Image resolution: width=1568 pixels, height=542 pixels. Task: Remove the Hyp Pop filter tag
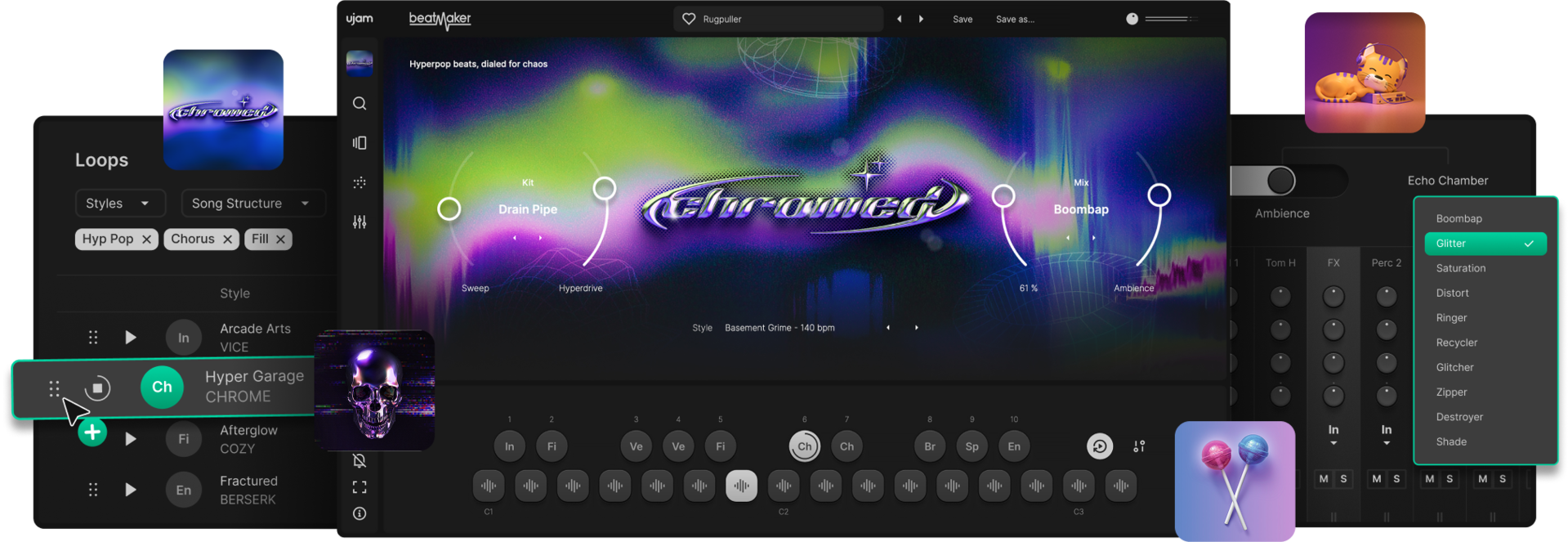point(146,240)
